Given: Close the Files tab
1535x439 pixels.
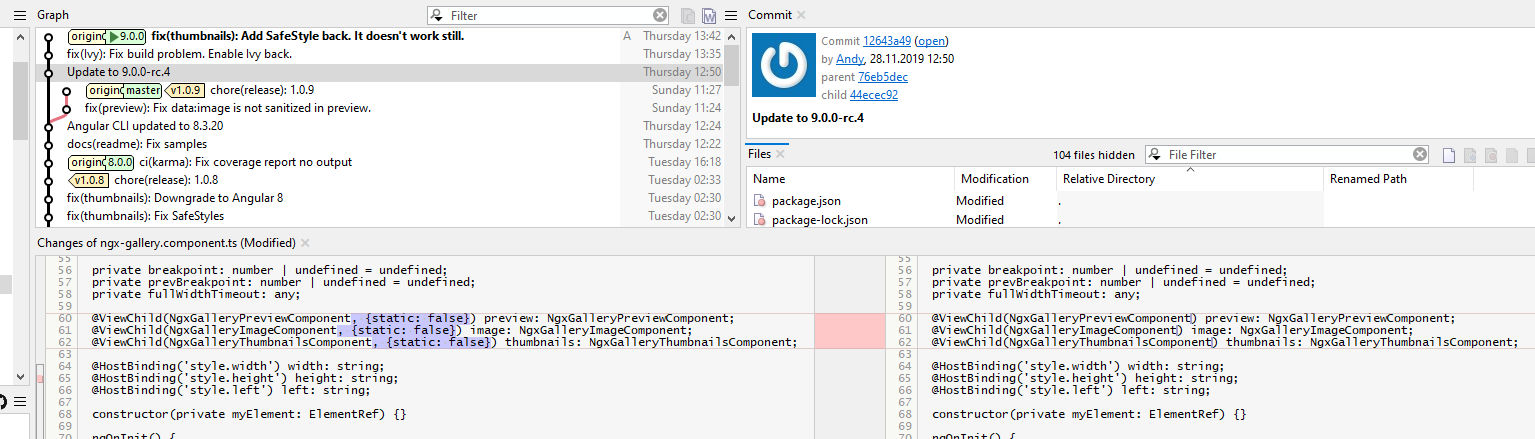Looking at the screenshot, I should click(781, 154).
